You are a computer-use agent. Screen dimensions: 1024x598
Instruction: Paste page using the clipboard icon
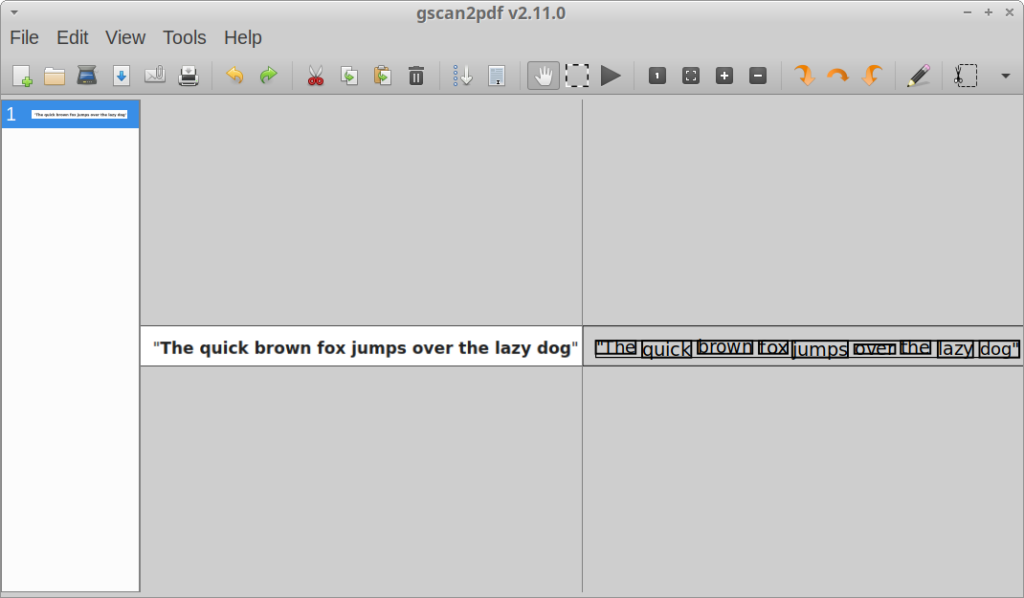click(x=383, y=76)
